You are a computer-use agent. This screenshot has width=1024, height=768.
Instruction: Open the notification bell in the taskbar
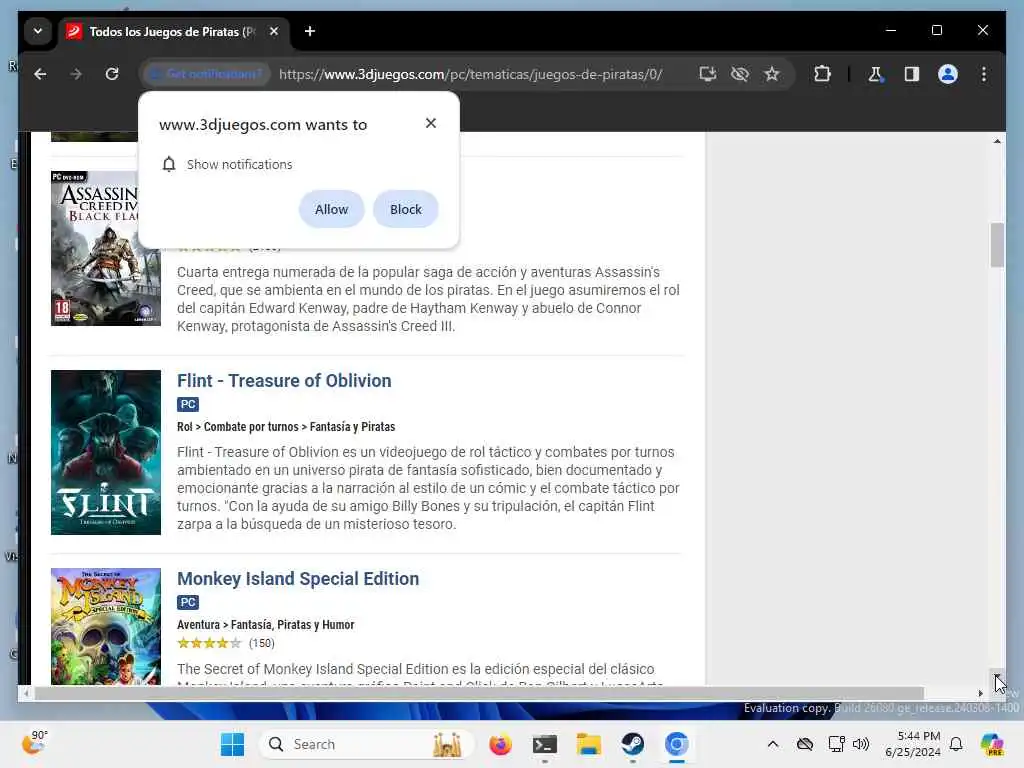pos(956,744)
